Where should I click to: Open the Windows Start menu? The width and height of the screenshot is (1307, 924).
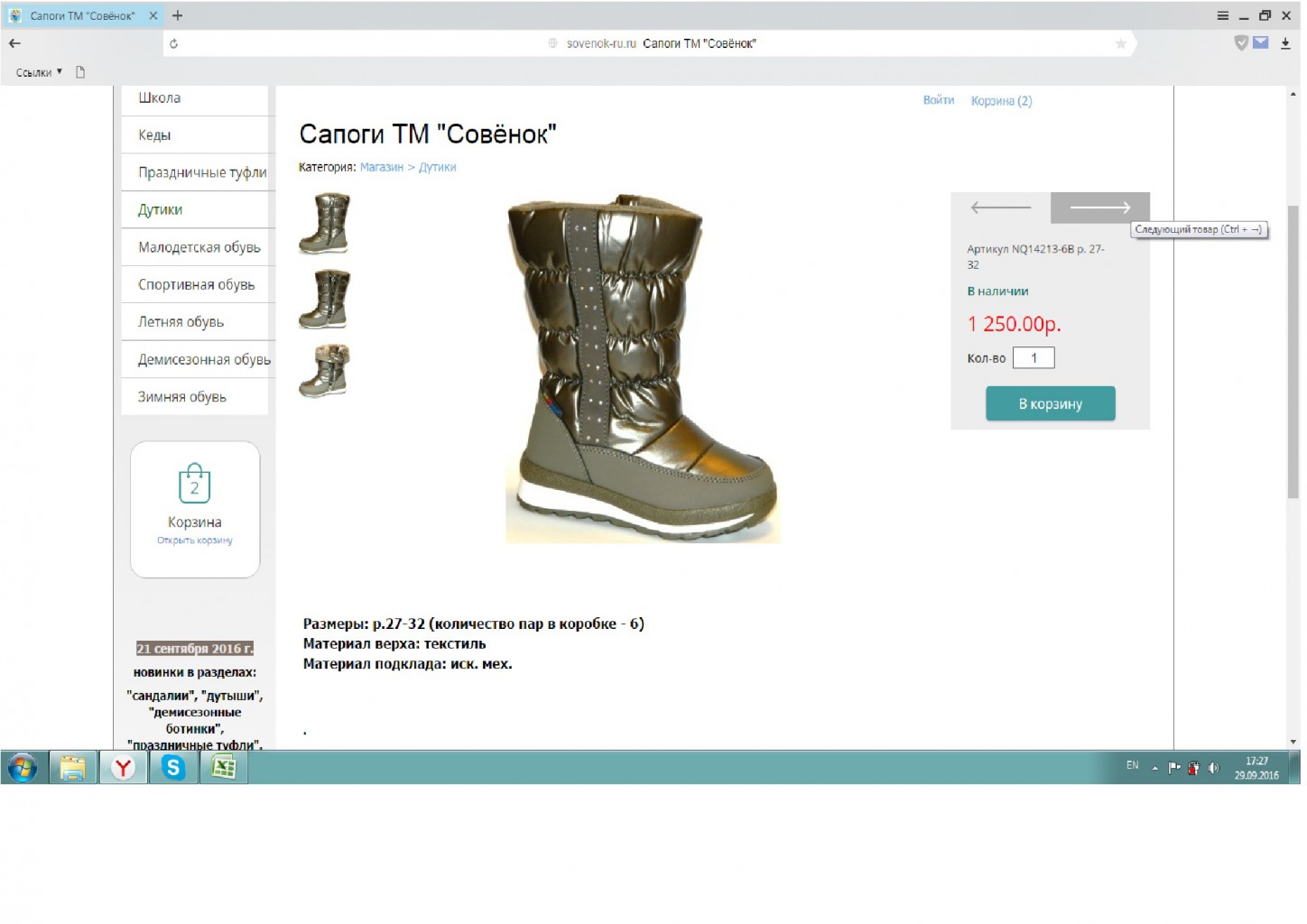(x=23, y=768)
